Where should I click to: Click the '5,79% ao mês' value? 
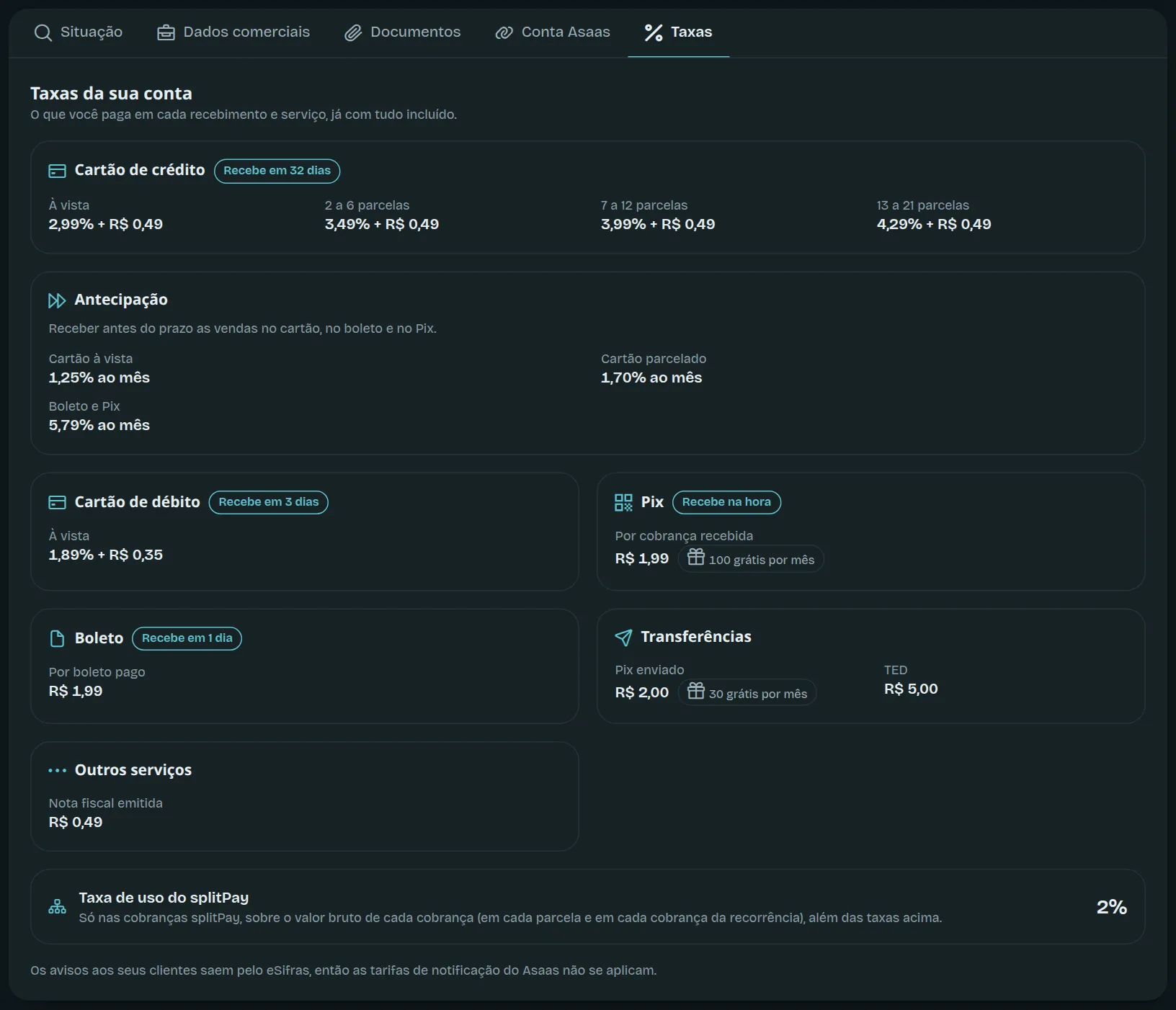click(x=99, y=425)
